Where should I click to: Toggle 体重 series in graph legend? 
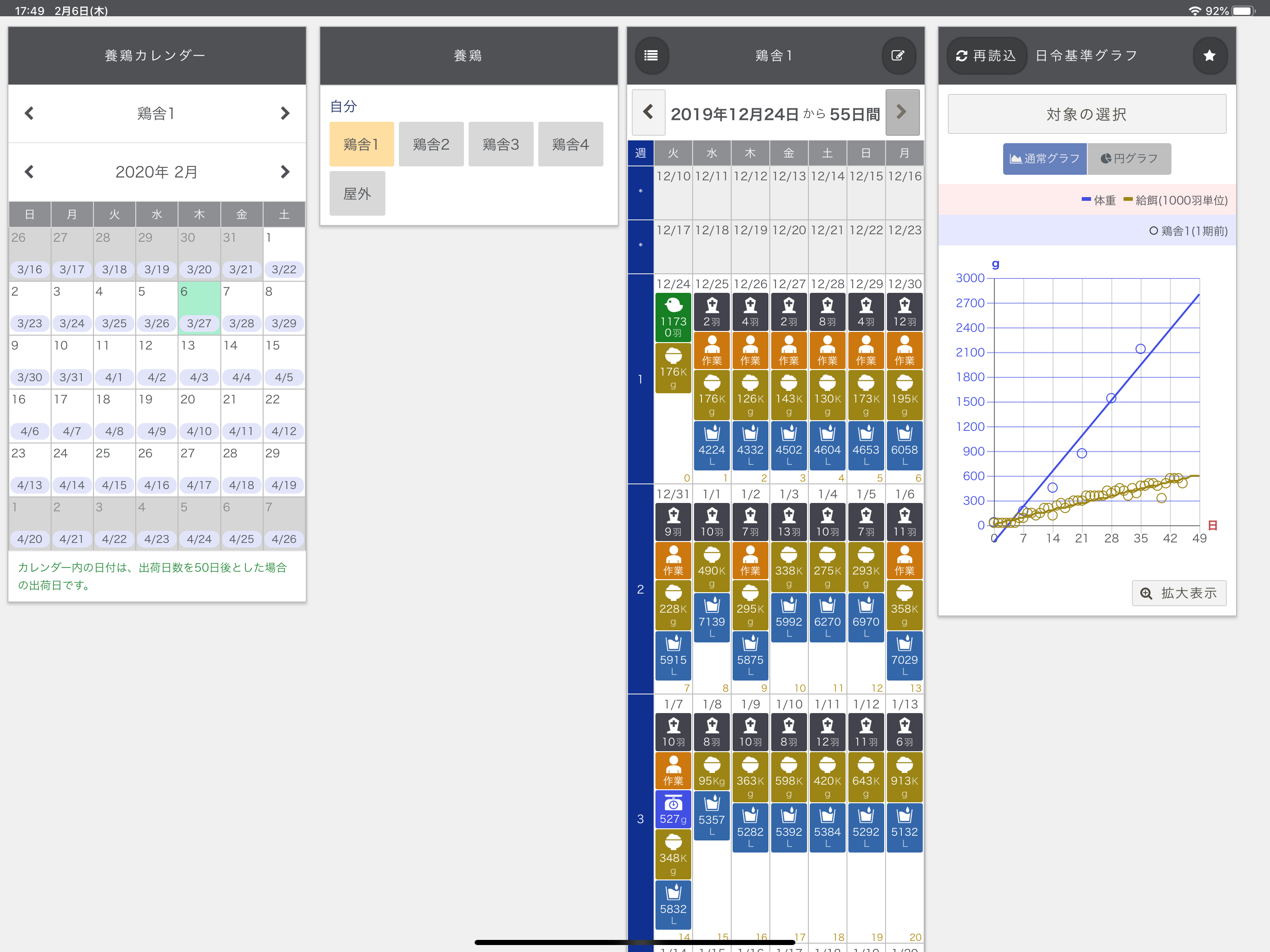[x=1098, y=200]
